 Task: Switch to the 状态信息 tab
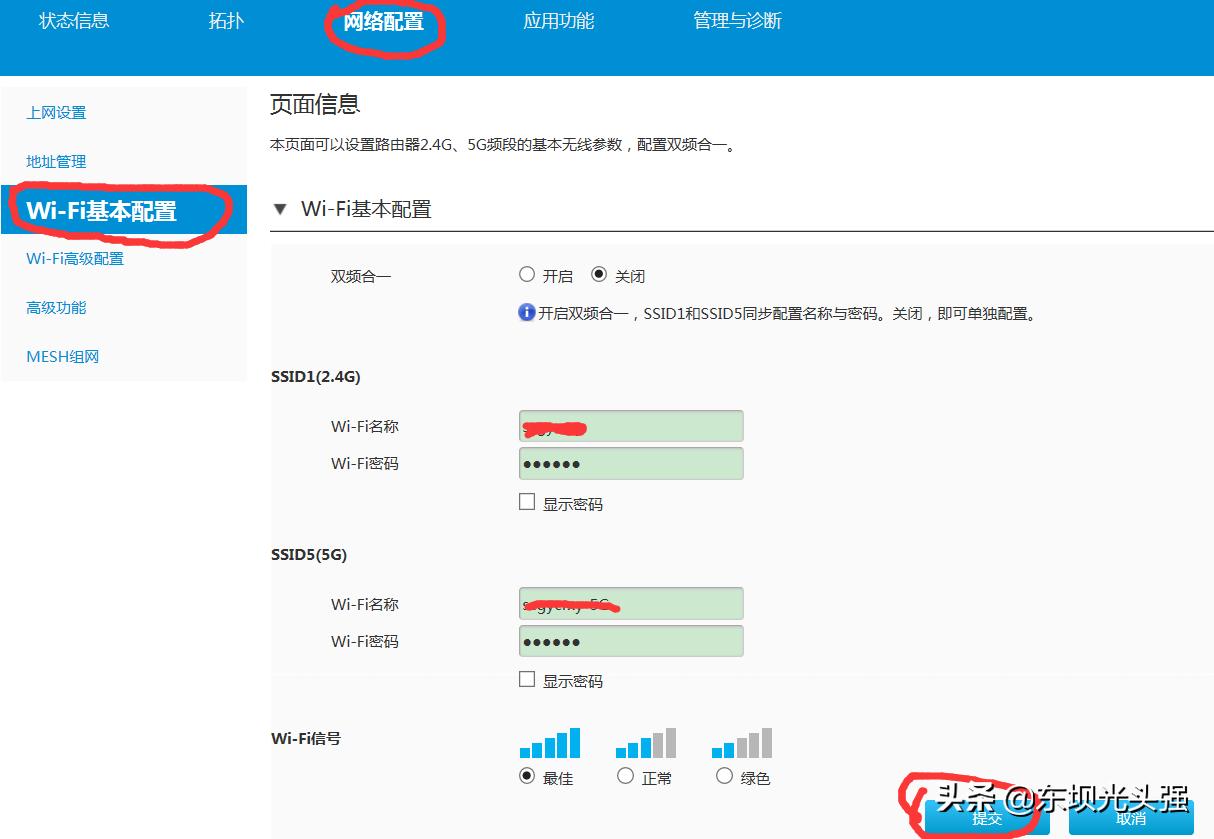point(73,20)
